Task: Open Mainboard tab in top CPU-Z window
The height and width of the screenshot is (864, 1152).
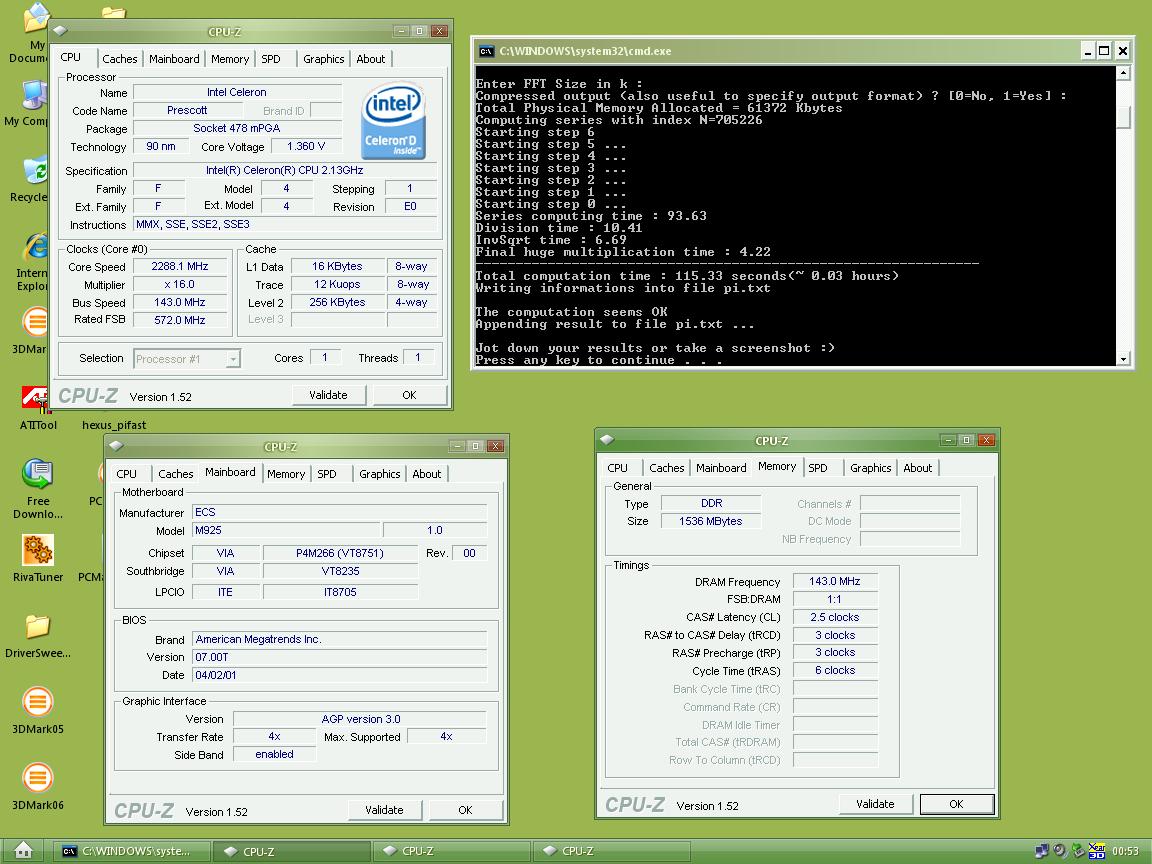Action: tap(174, 59)
